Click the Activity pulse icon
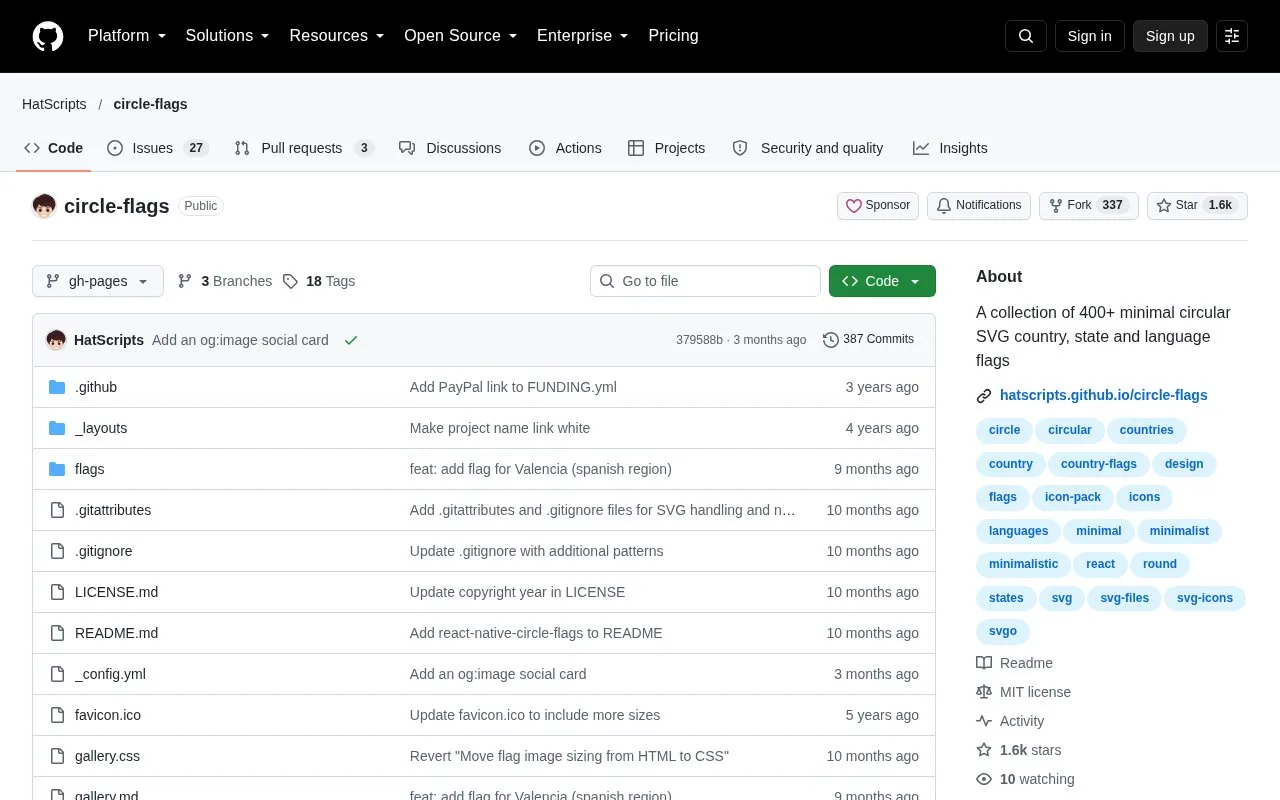Image resolution: width=1280 pixels, height=800 pixels. point(984,721)
